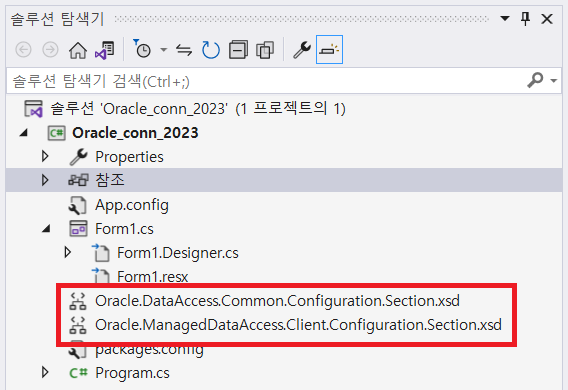Open dropdown next to pending changes filter
Viewport: 568px width, 390px height.
(164, 50)
